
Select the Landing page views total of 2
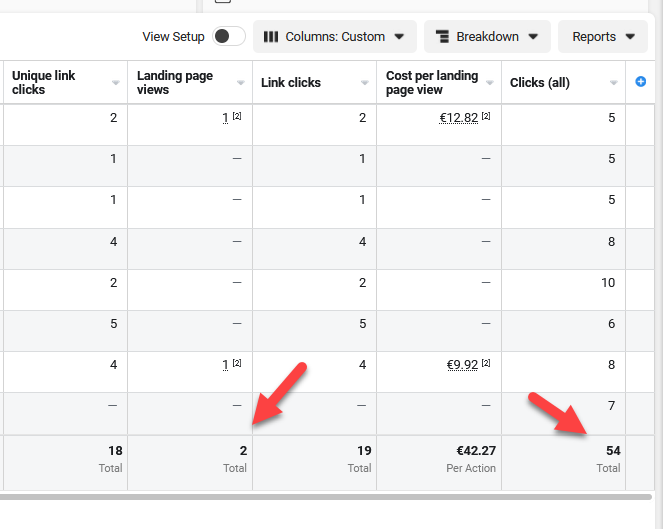click(243, 451)
